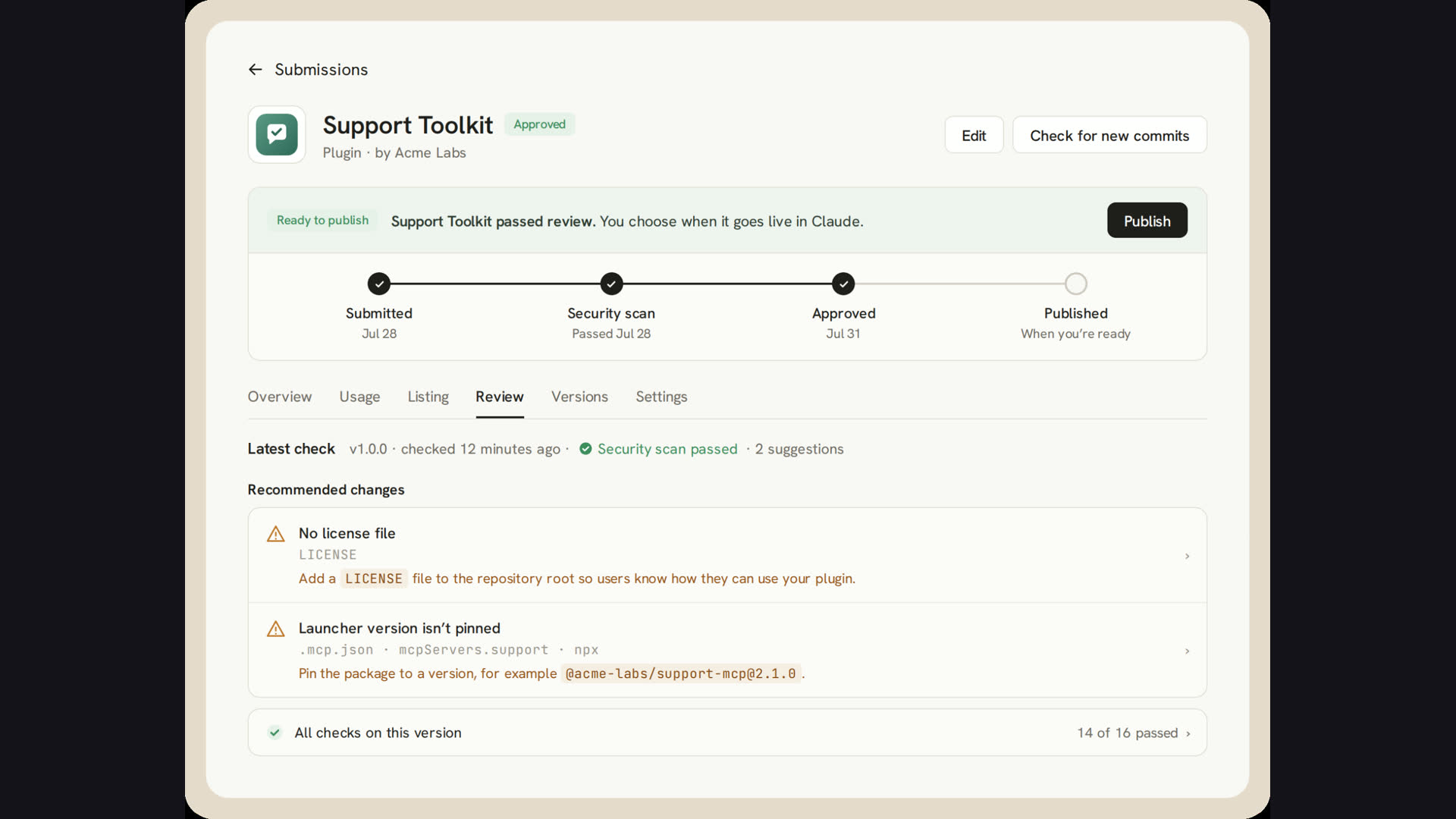Open the Settings tab

(x=661, y=397)
